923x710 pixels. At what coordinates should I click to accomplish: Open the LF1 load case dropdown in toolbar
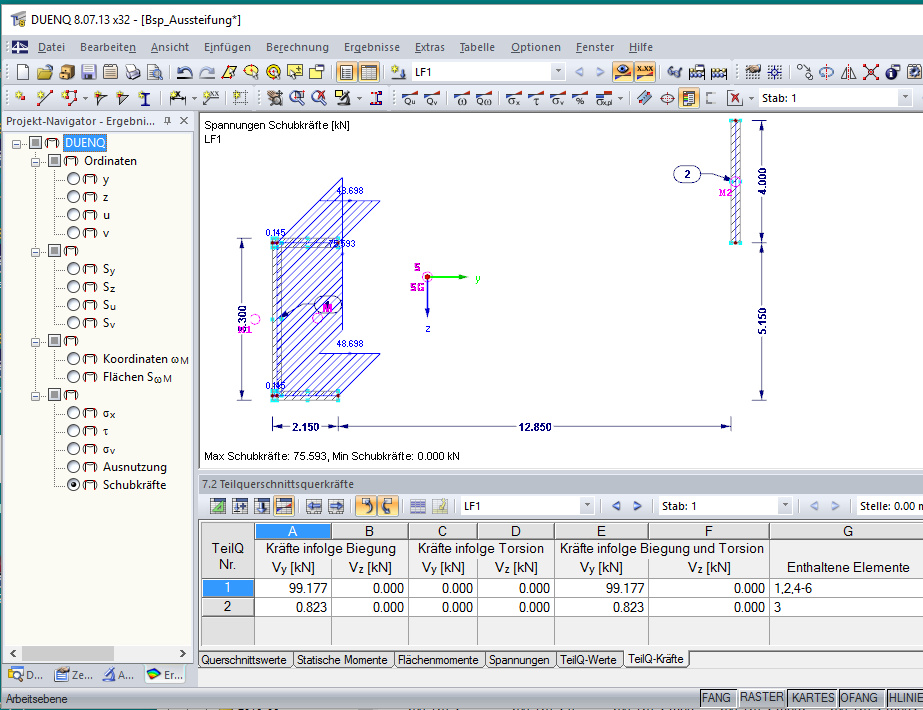[x=558, y=72]
